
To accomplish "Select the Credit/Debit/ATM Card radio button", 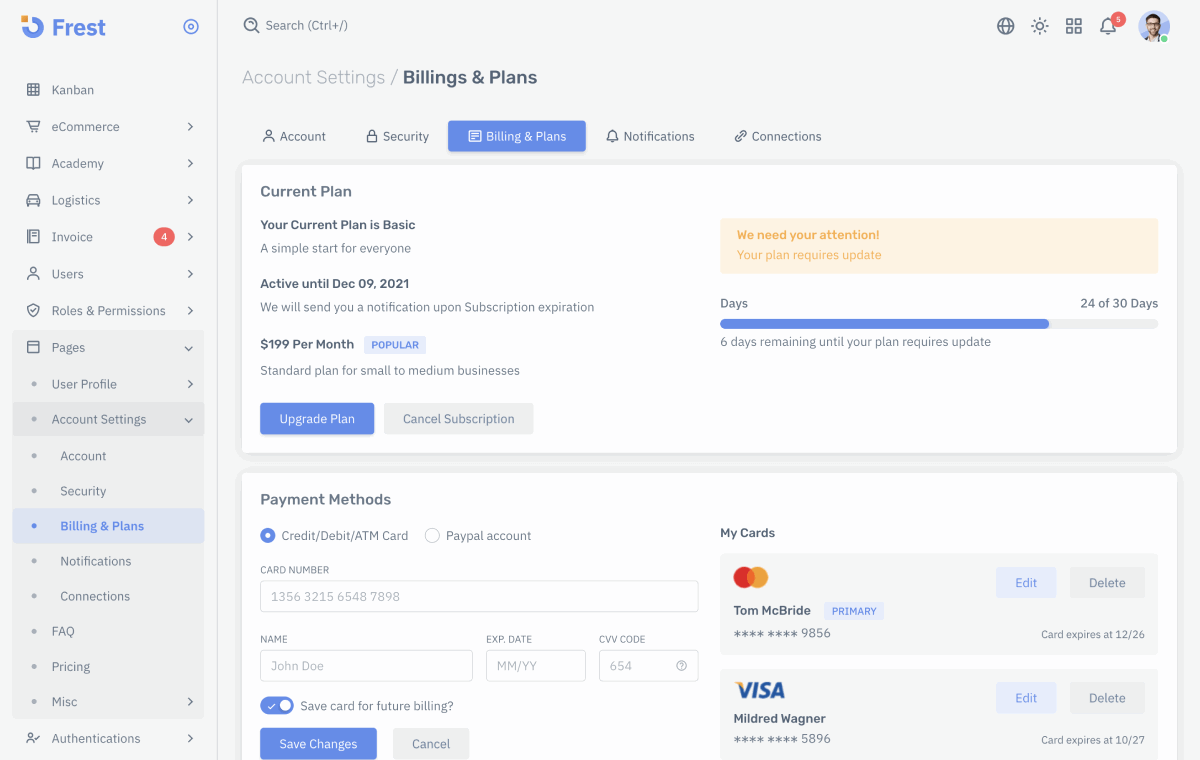I will point(267,535).
